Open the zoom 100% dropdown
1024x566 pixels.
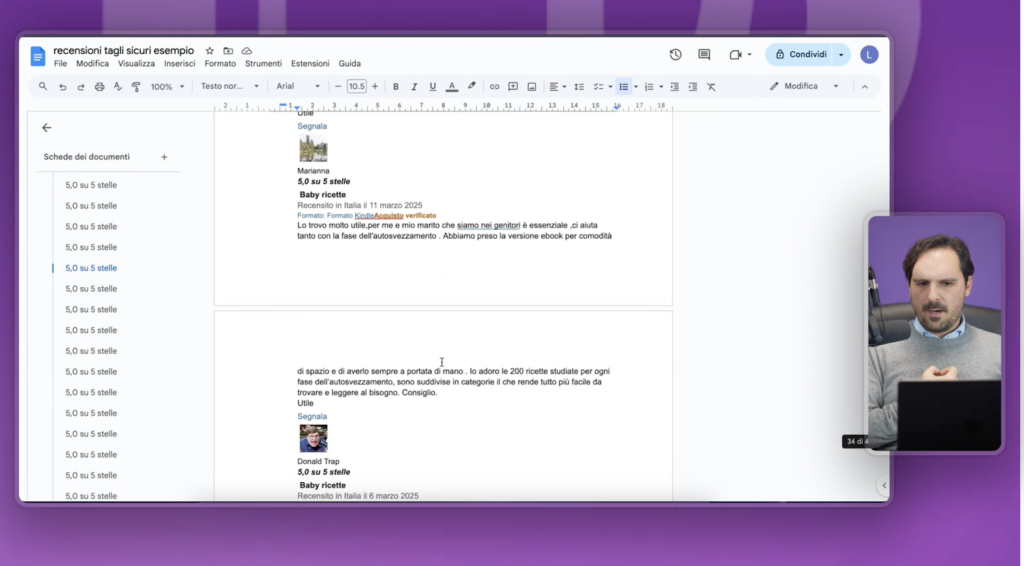coord(168,87)
